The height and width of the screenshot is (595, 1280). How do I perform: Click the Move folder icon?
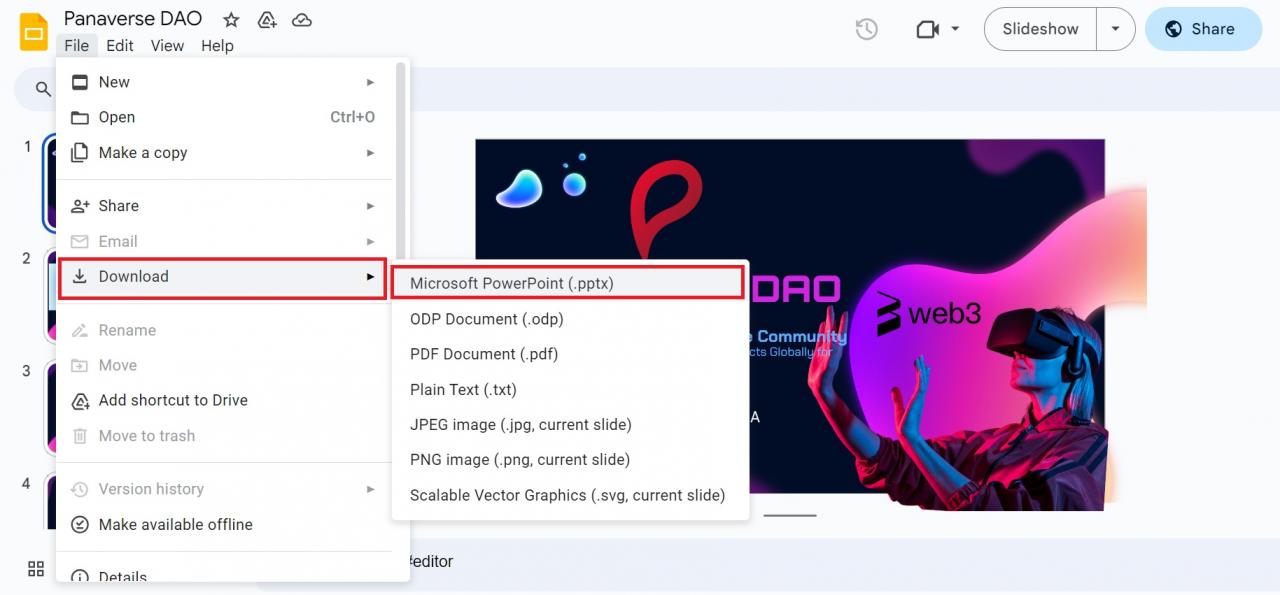(x=80, y=365)
